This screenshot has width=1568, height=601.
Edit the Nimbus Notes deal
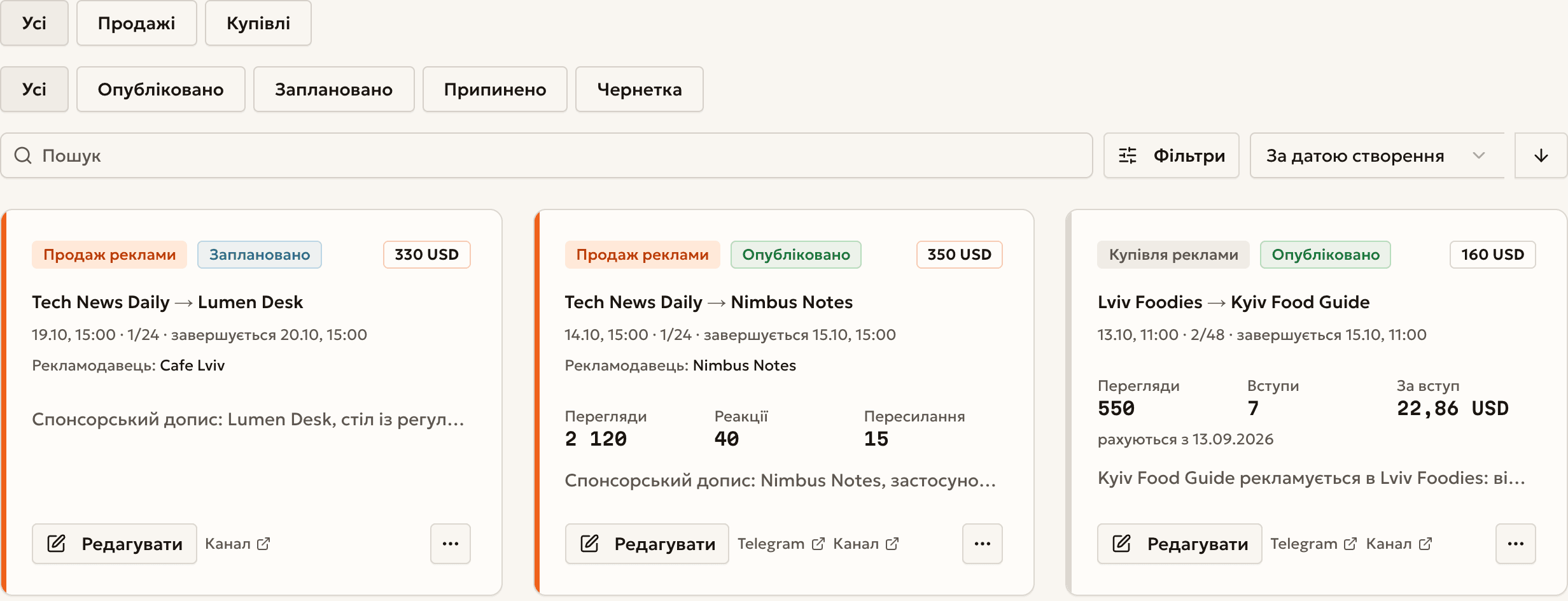647,544
